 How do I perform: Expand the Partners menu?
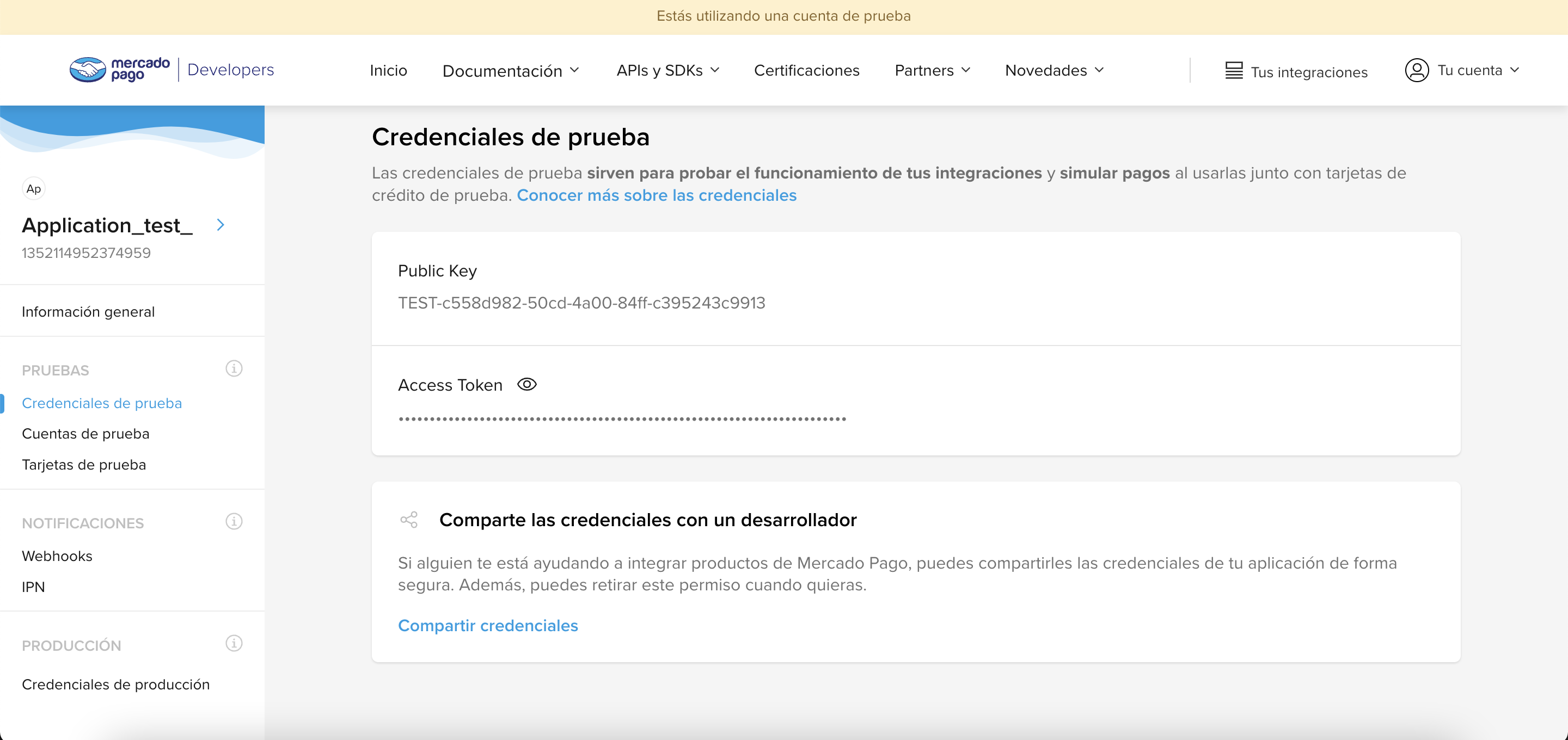933,71
